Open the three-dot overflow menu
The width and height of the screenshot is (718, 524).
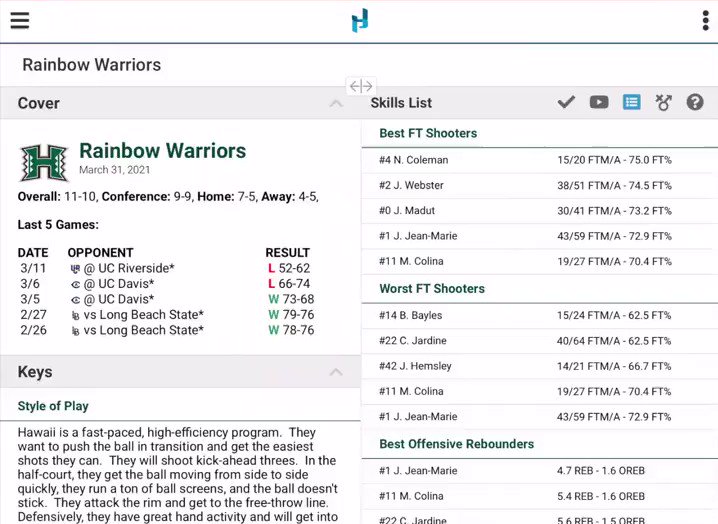706,21
